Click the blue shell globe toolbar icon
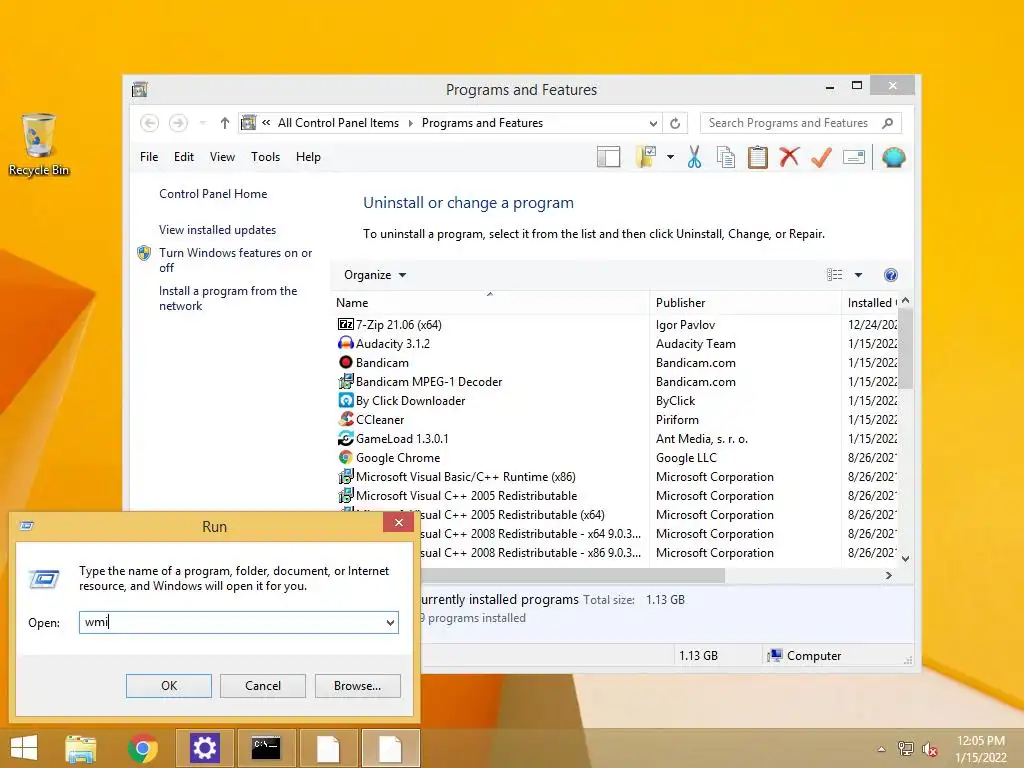 pyautogui.click(x=893, y=157)
